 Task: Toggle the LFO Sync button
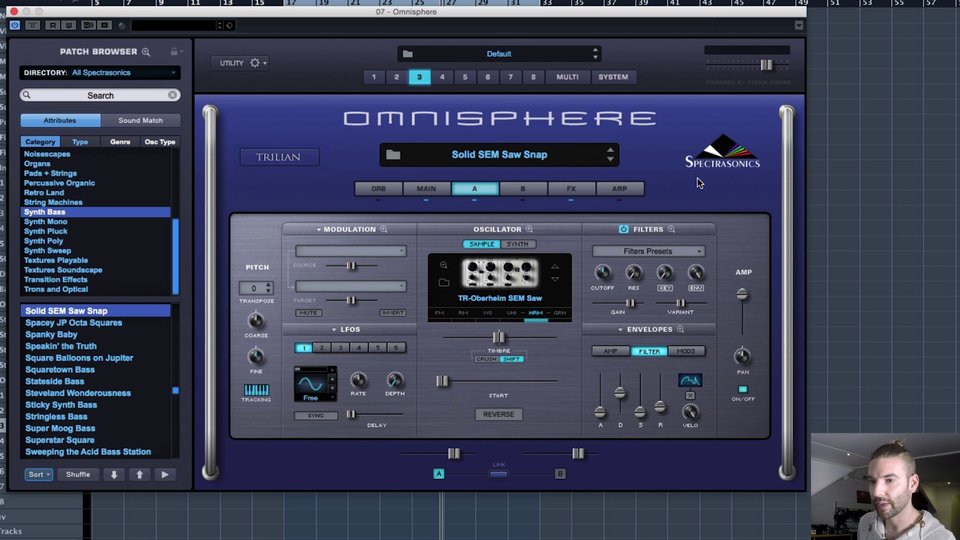pyautogui.click(x=316, y=415)
